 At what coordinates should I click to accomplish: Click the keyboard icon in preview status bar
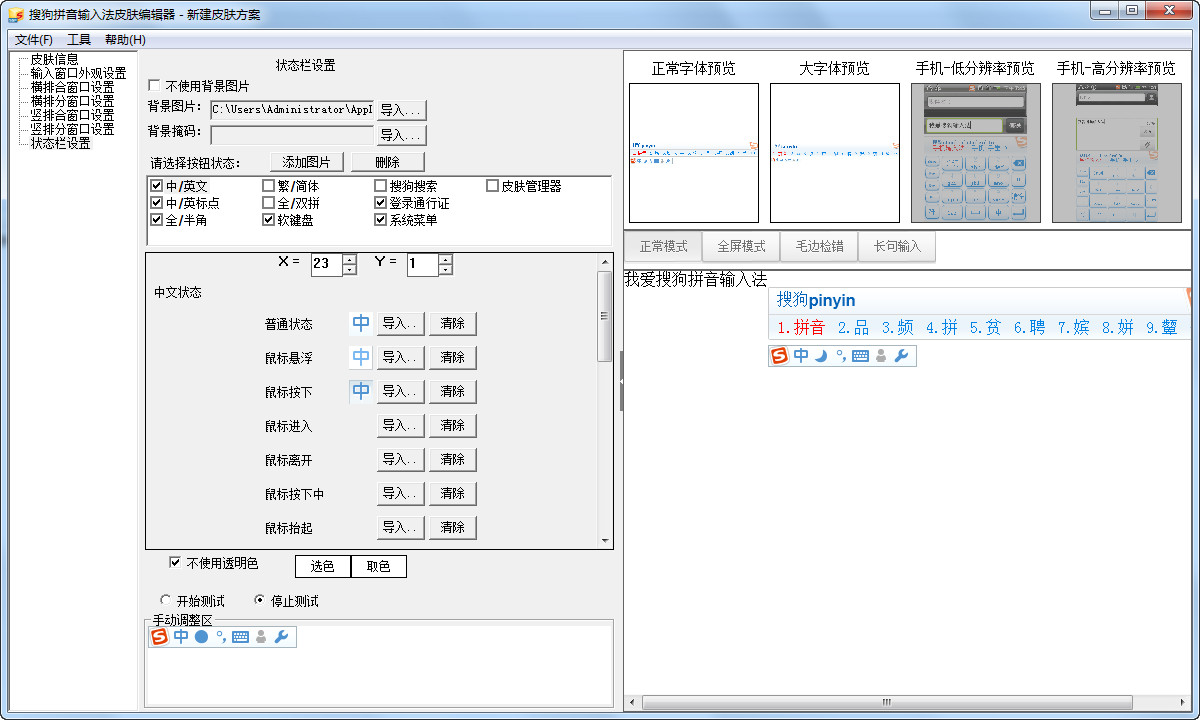[x=860, y=356]
